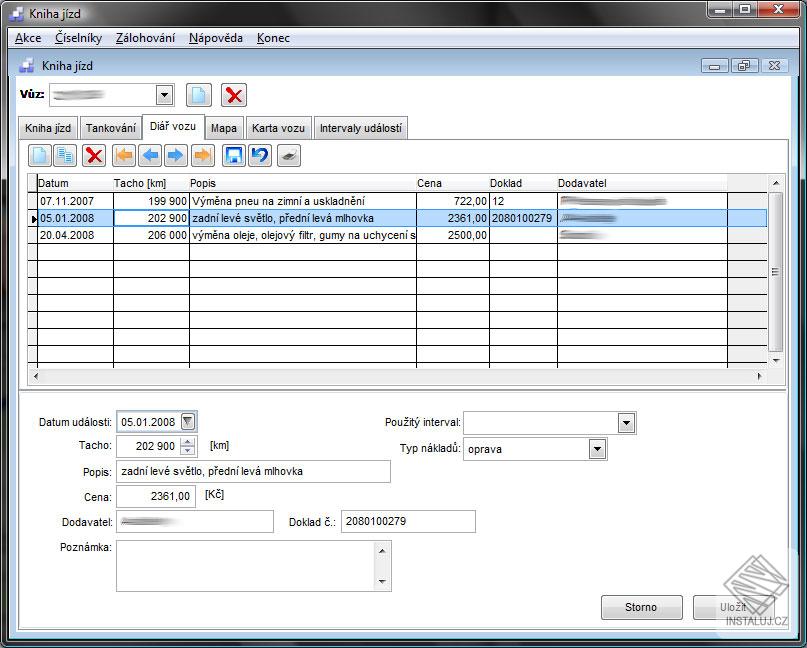The image size is (807, 648).
Task: Click the red X next to Vůz
Action: tap(234, 96)
